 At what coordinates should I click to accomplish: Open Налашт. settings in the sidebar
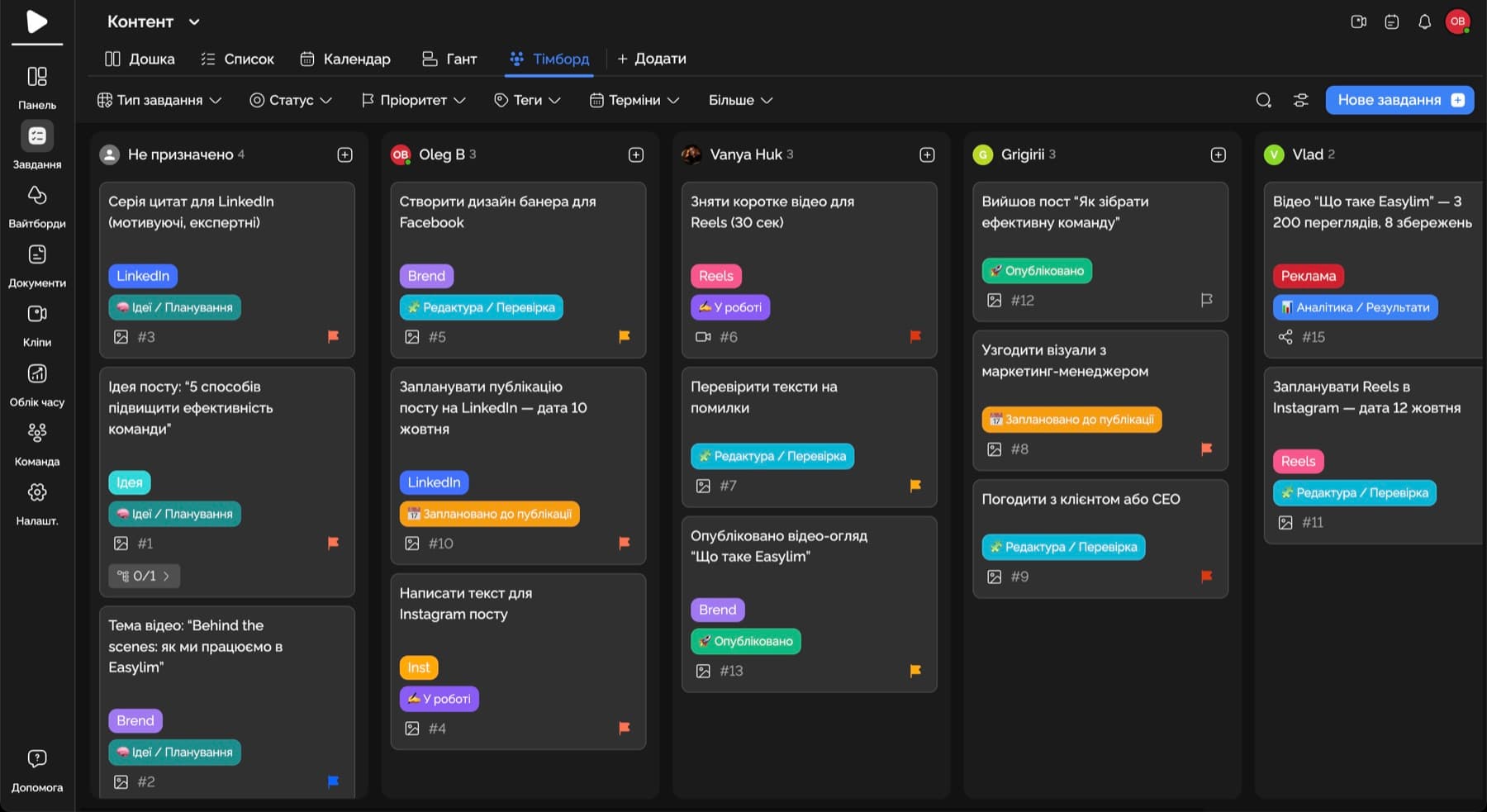[x=37, y=504]
